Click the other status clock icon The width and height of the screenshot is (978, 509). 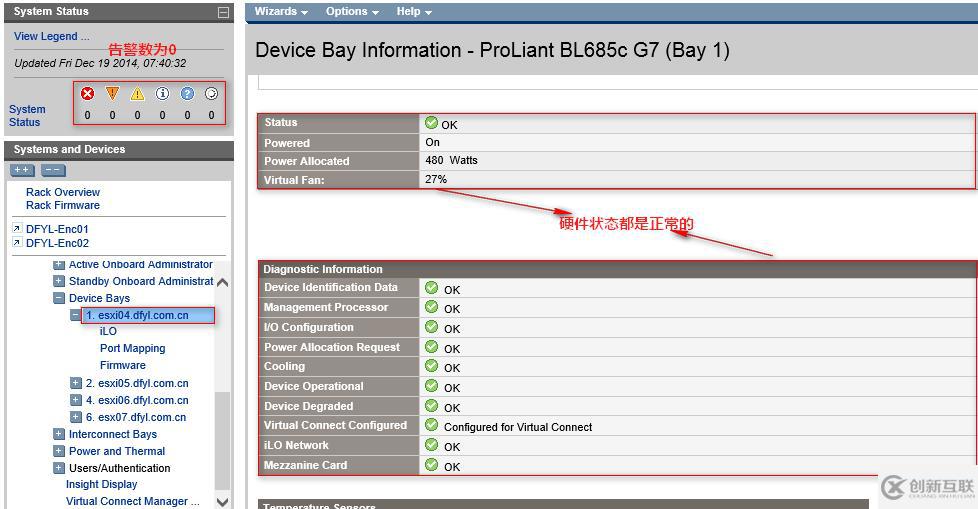211,94
